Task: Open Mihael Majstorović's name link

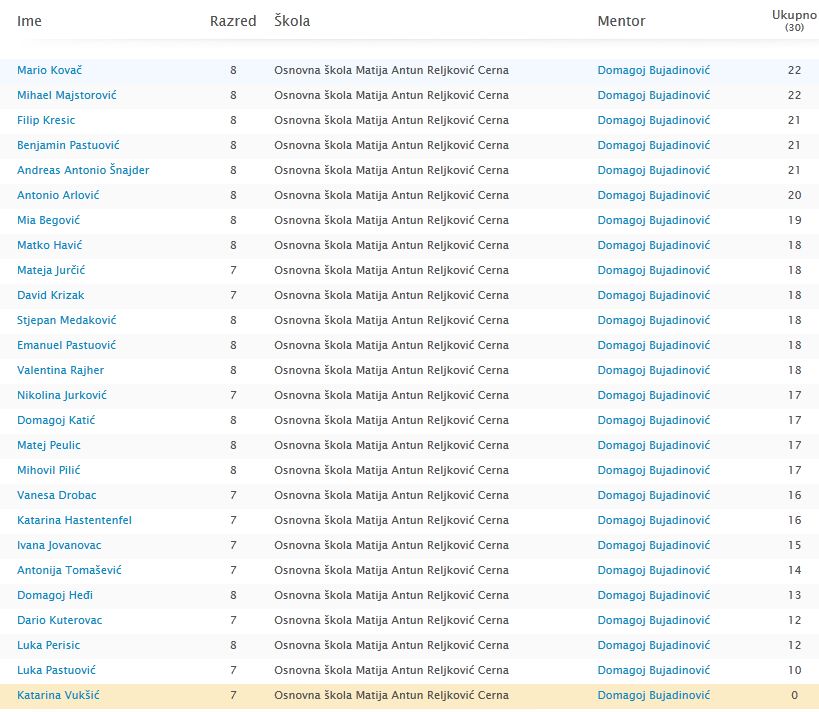Action: (x=66, y=95)
